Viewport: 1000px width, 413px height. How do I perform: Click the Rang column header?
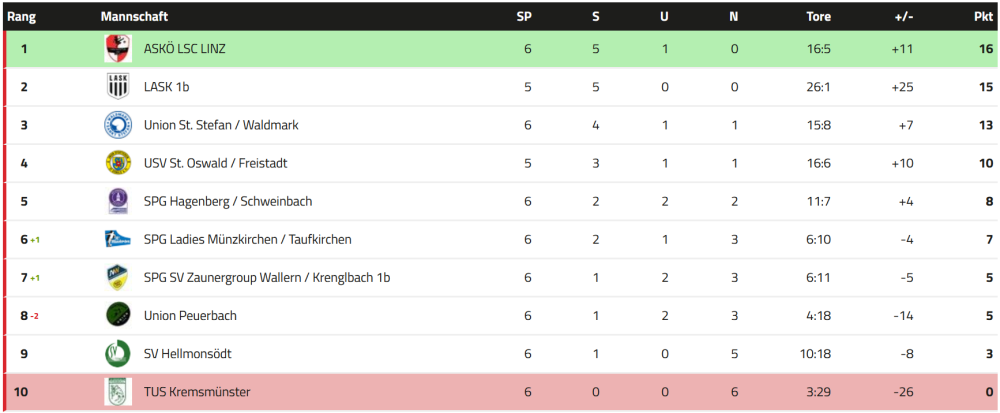pos(22,16)
